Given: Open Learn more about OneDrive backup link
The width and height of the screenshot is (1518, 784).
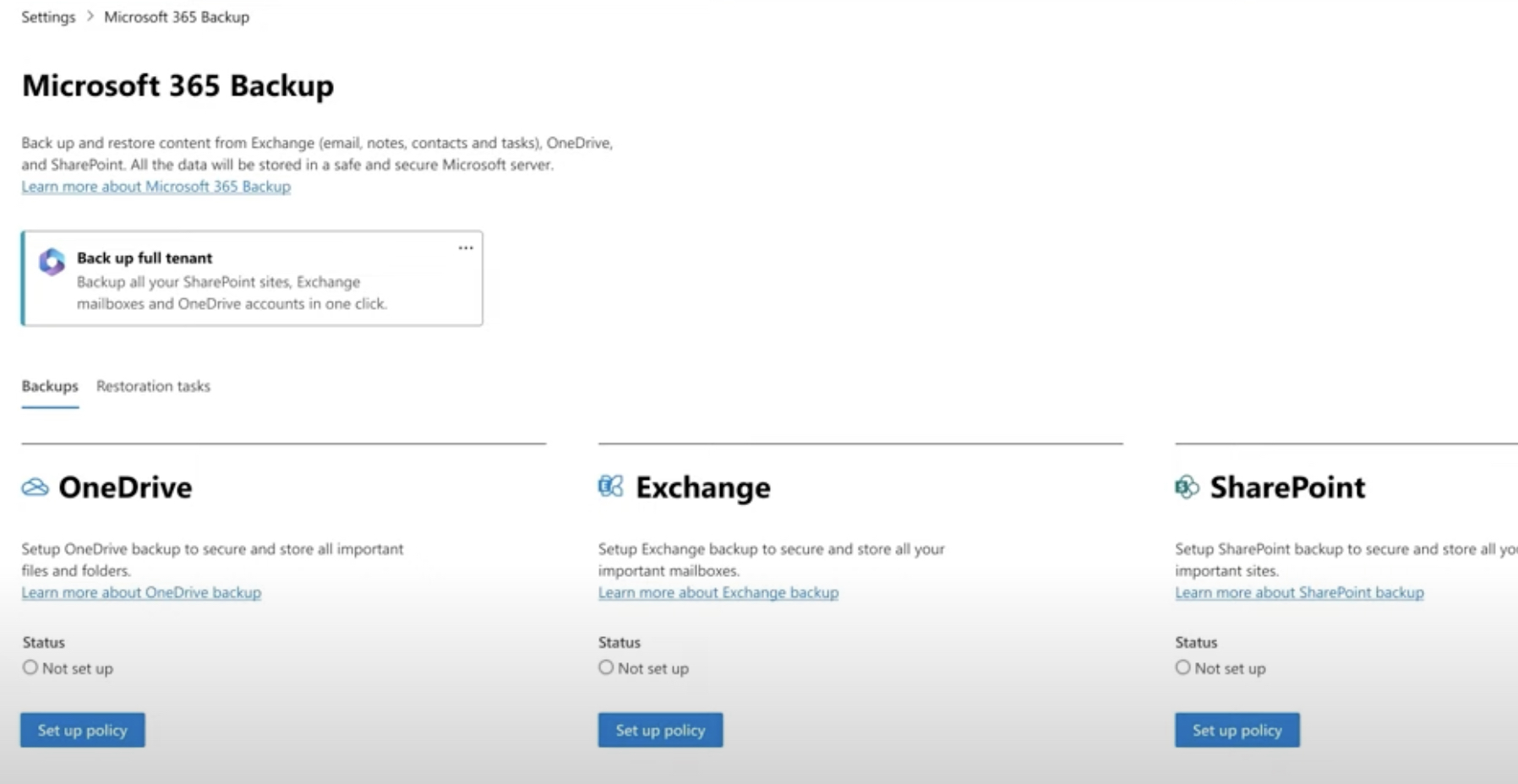Looking at the screenshot, I should tap(141, 592).
